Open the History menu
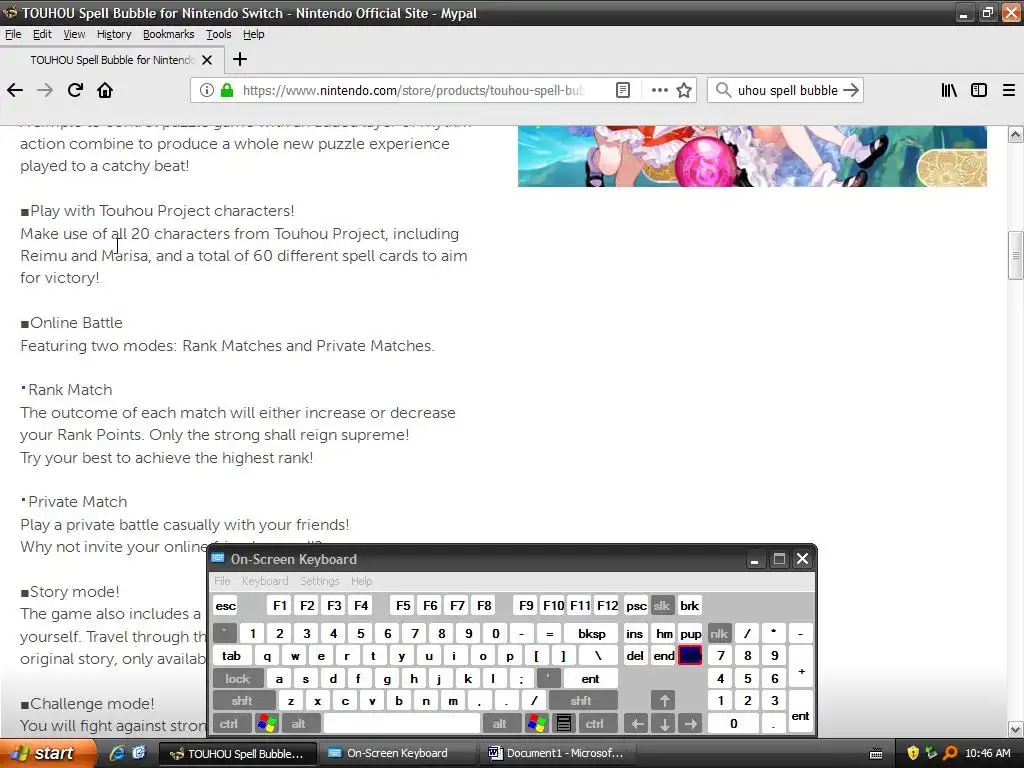1024x768 pixels. pos(114,34)
